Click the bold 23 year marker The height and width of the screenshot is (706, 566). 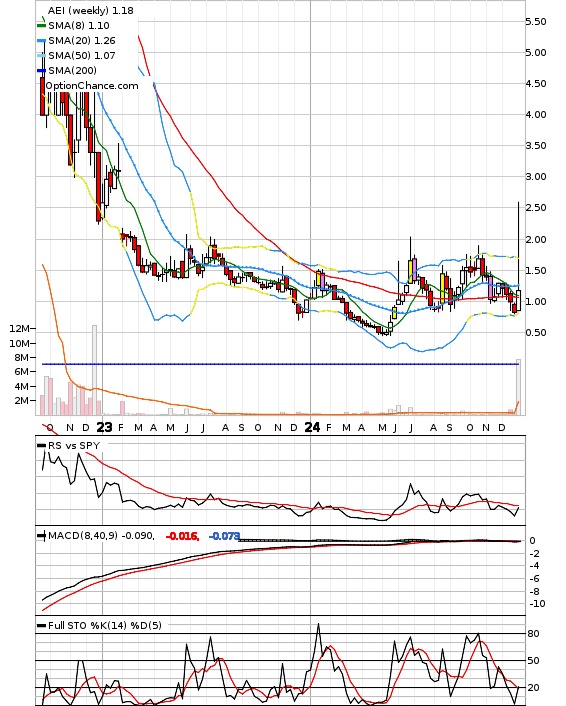pos(104,427)
